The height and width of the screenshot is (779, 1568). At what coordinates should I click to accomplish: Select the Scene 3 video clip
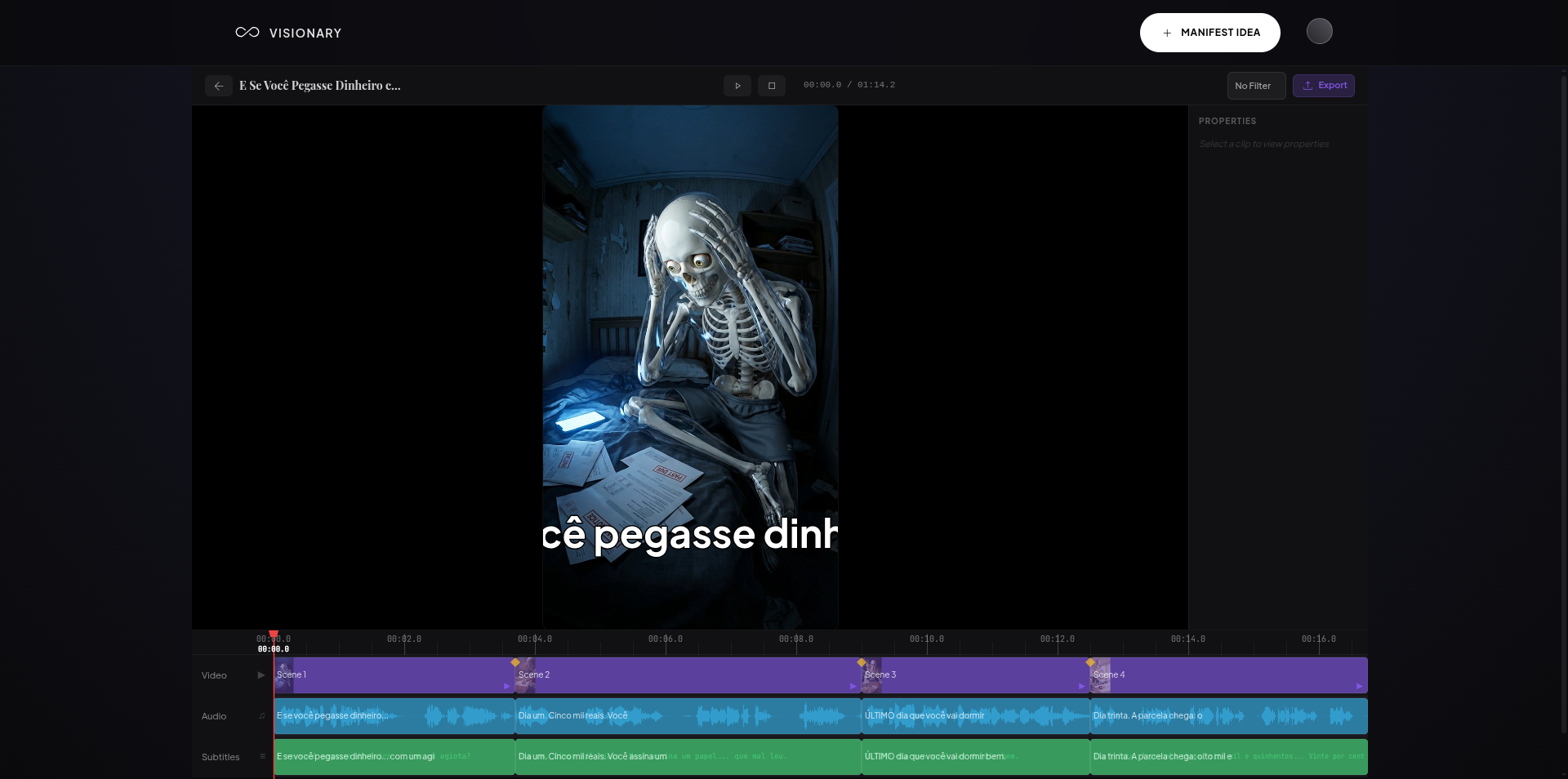[972, 676]
